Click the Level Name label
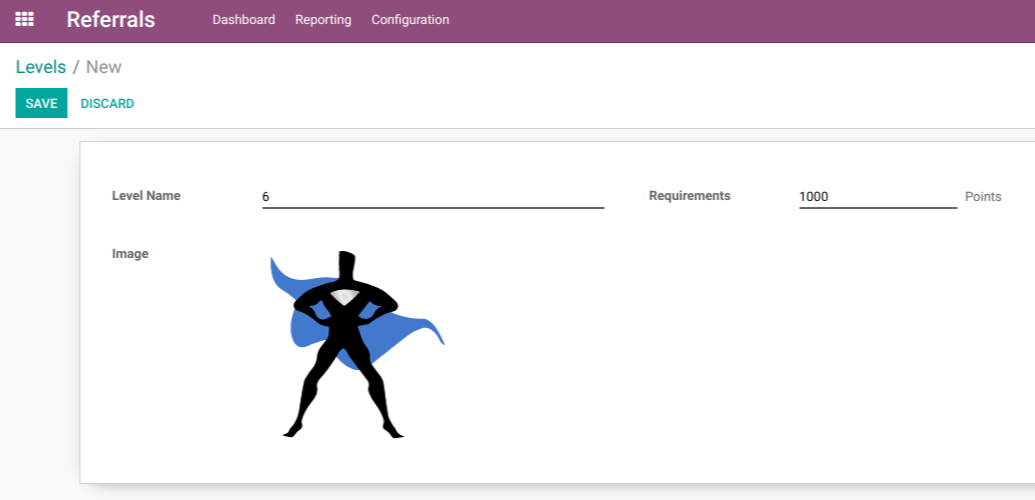 (146, 196)
